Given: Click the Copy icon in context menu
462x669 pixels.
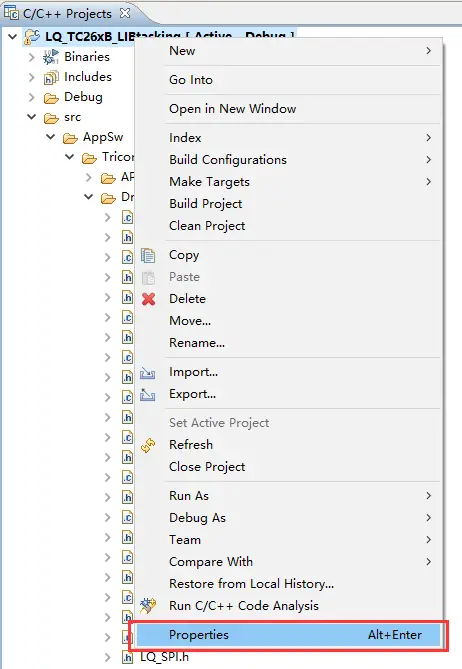Looking at the screenshot, I should click(x=148, y=255).
